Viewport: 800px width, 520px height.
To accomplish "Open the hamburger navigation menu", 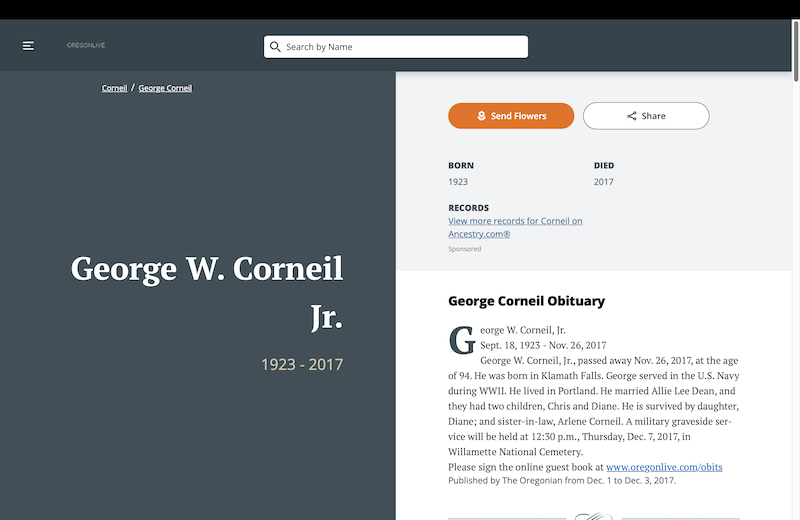I will pyautogui.click(x=28, y=46).
